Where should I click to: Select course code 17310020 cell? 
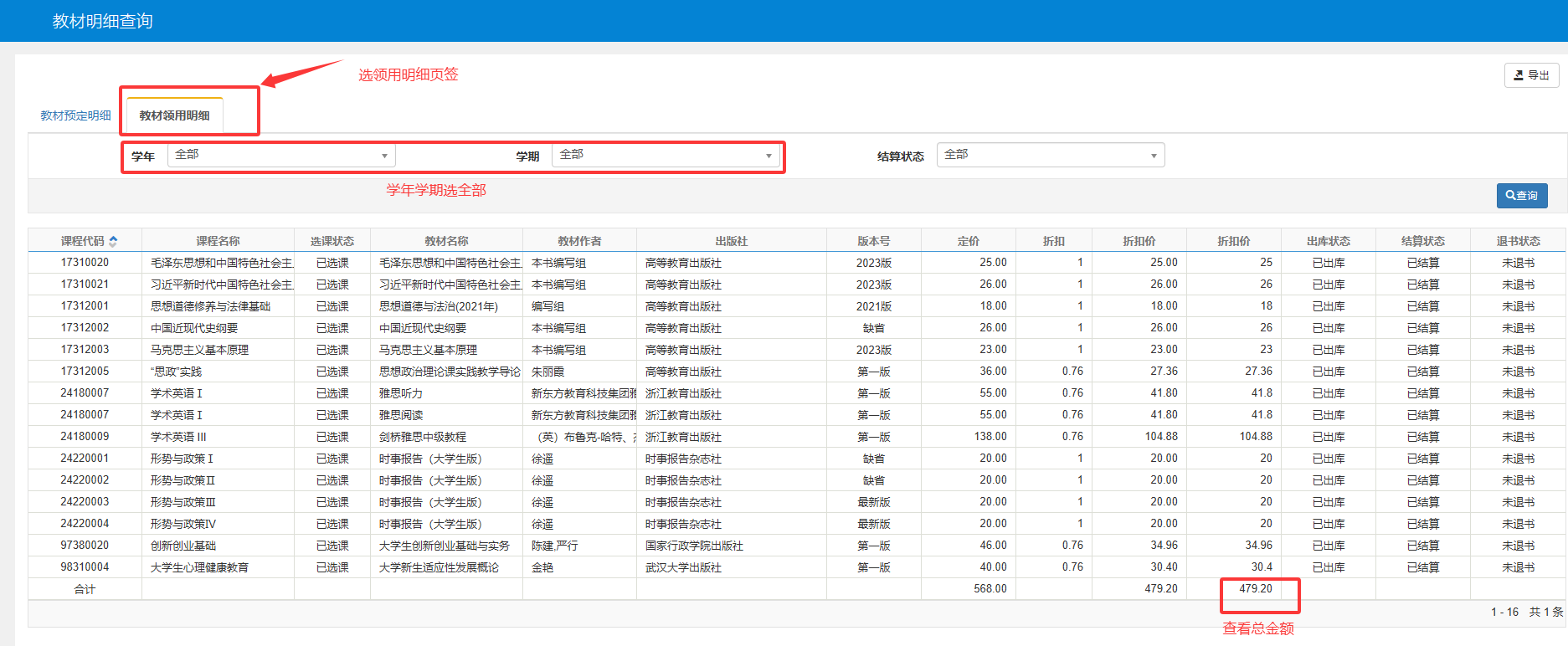click(x=85, y=263)
